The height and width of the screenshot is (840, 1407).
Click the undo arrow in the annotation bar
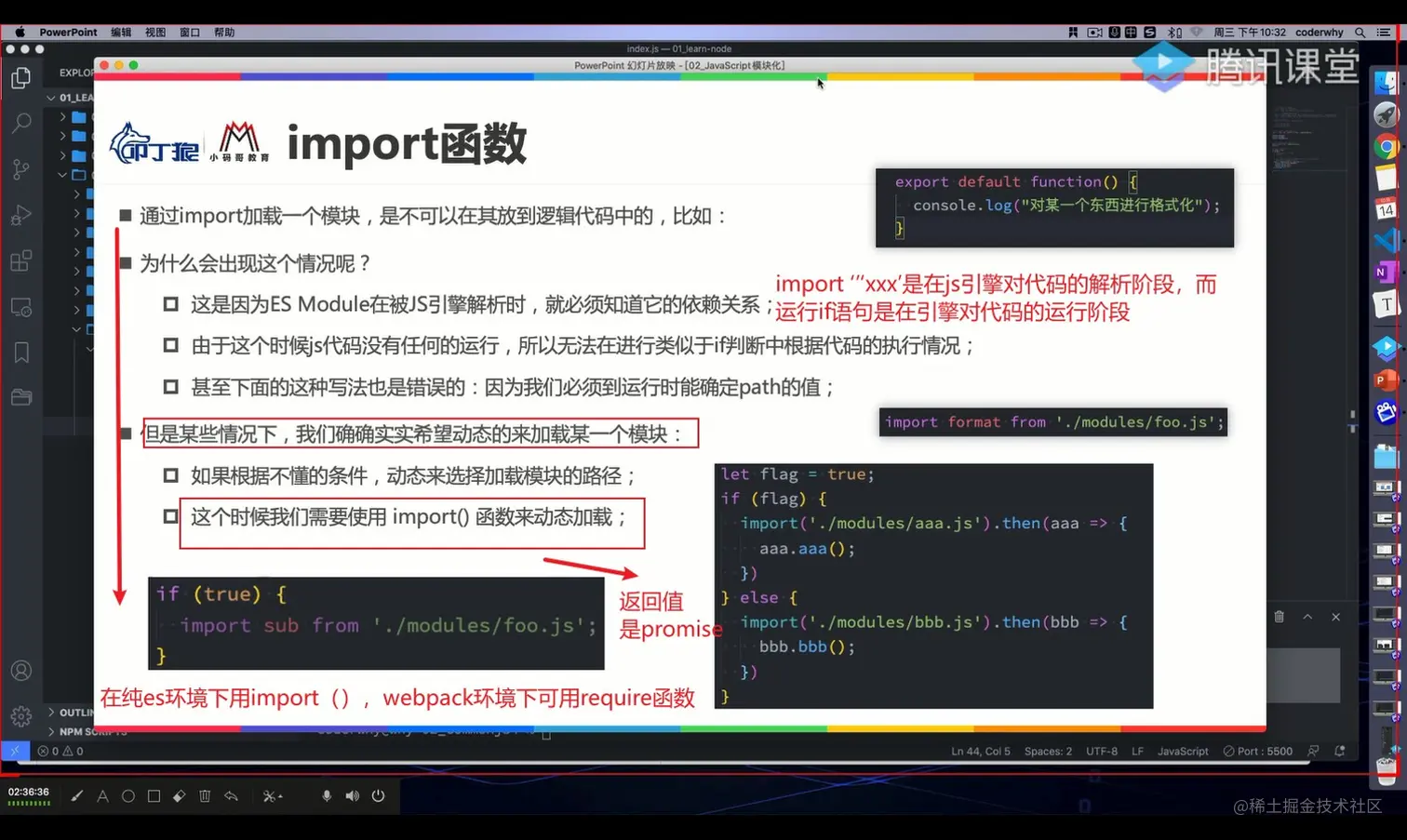pyautogui.click(x=231, y=796)
